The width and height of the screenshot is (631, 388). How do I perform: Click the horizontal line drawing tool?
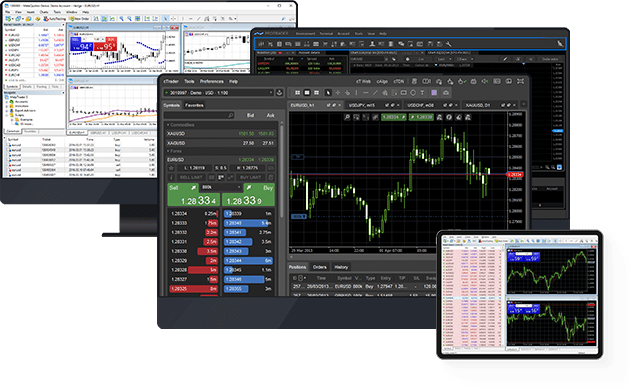point(366,93)
